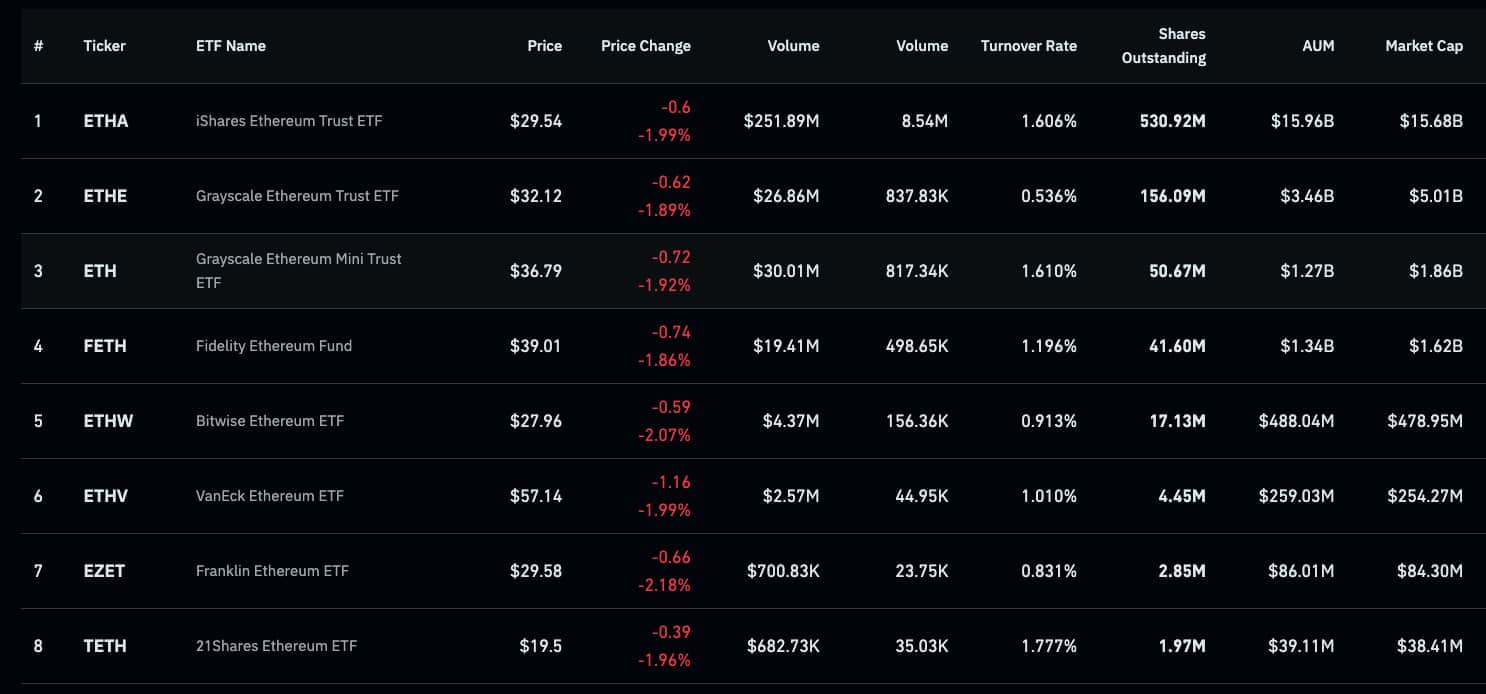This screenshot has width=1486, height=694.
Task: Click the ETHE ticker symbol
Action: (105, 196)
